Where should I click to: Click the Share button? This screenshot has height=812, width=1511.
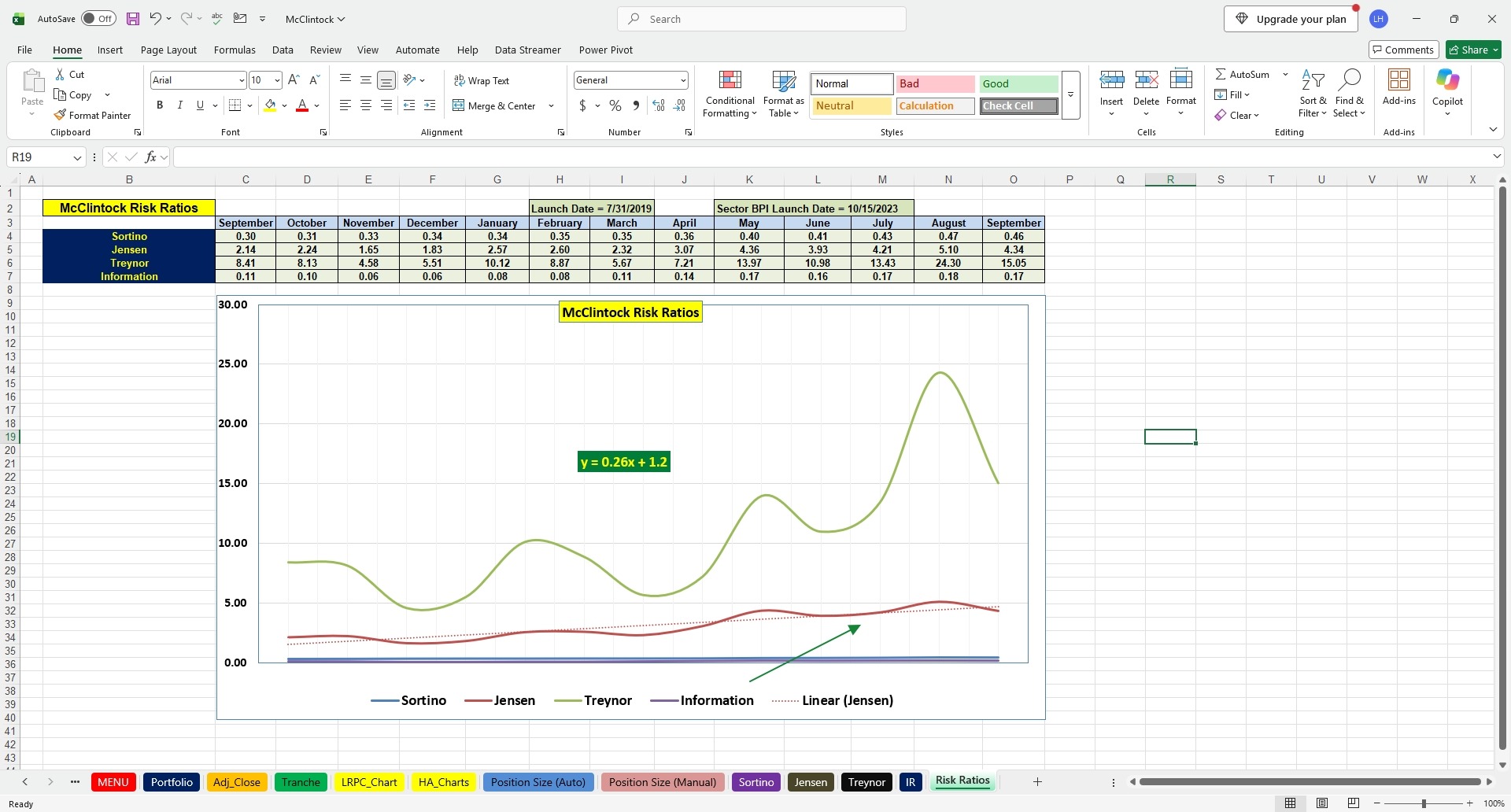pos(1474,50)
